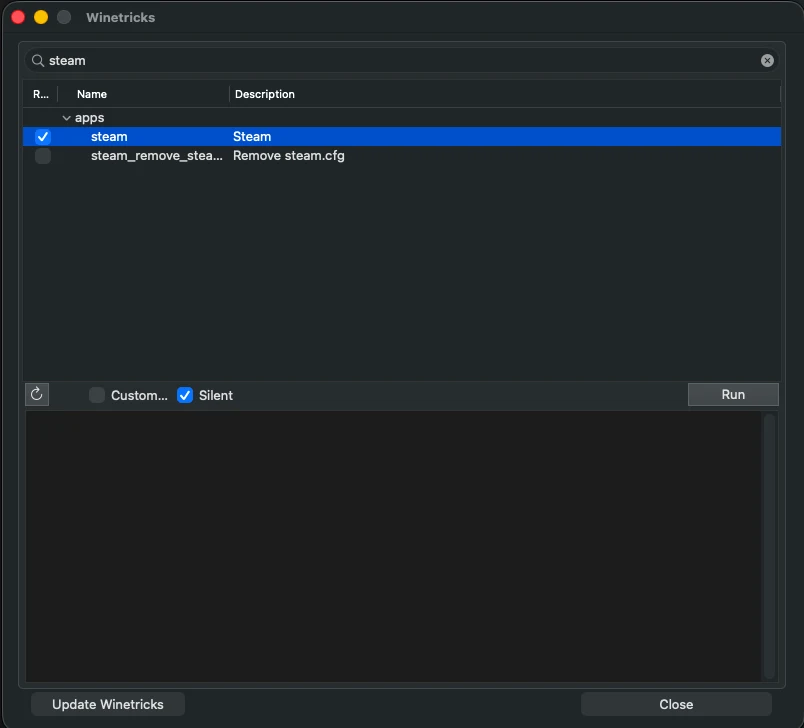Click the refresh list icon button
The width and height of the screenshot is (804, 728).
tap(37, 394)
